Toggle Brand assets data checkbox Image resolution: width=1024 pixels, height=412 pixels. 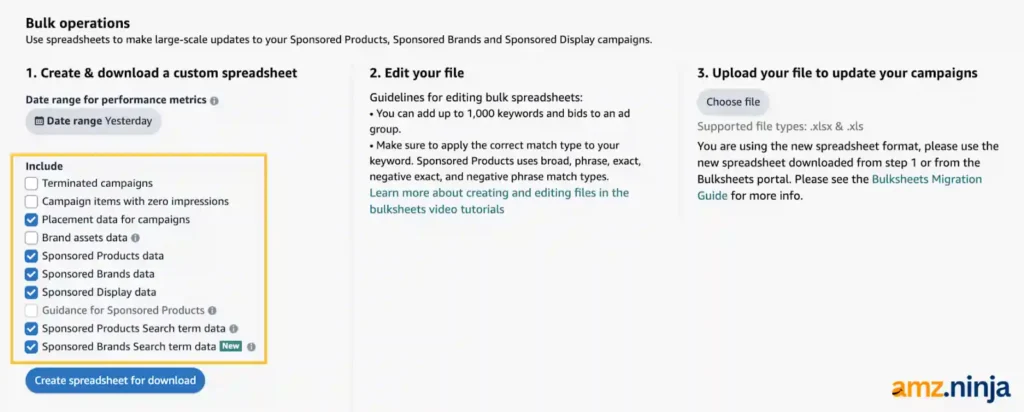coord(32,238)
